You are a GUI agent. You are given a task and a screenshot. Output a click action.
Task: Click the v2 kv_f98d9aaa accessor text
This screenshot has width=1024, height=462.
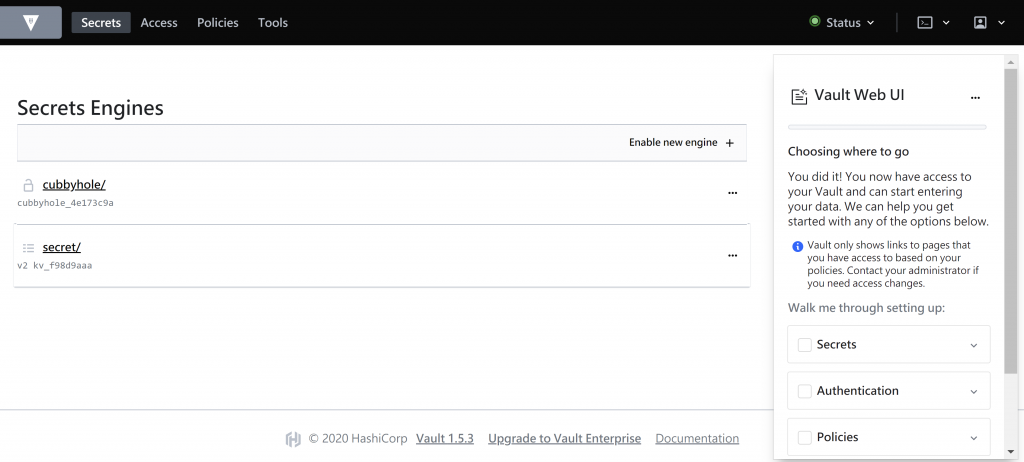coord(54,266)
